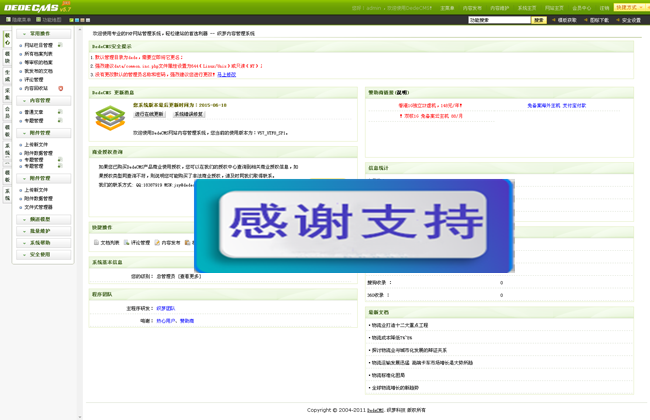
Task: Click the sidebar scrollbar up arrow
Action: [x=80, y=29]
